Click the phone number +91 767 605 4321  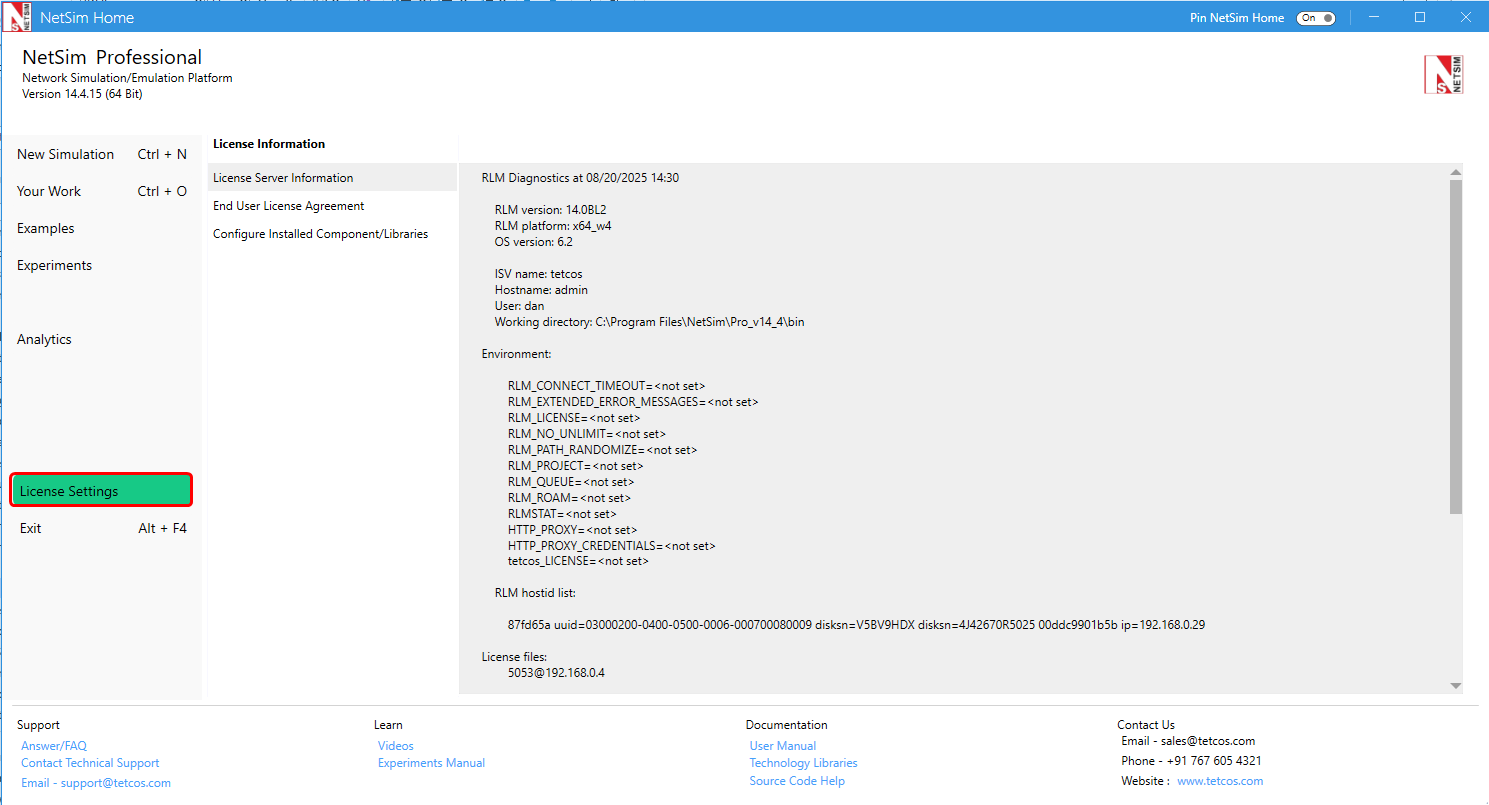pyautogui.click(x=1214, y=761)
